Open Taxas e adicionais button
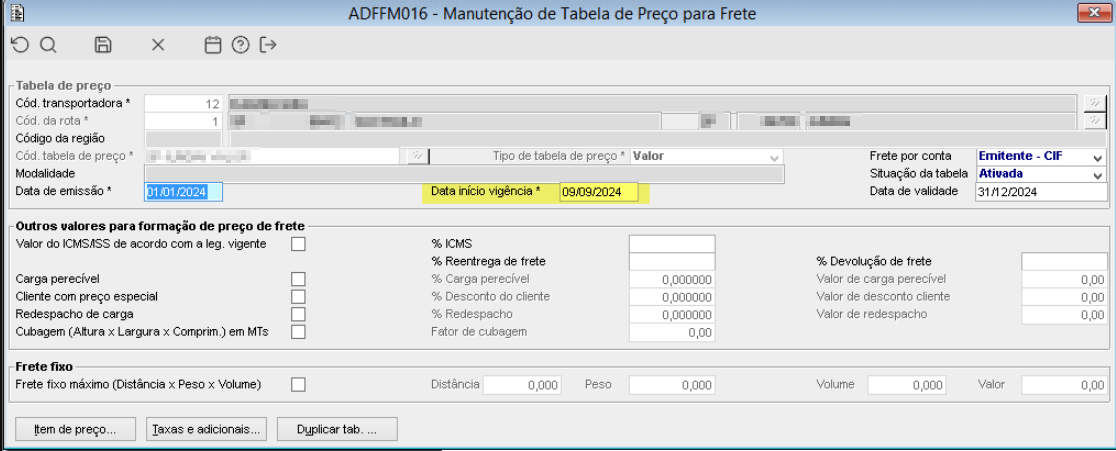Viewport: 1116px width, 451px height. (x=206, y=430)
